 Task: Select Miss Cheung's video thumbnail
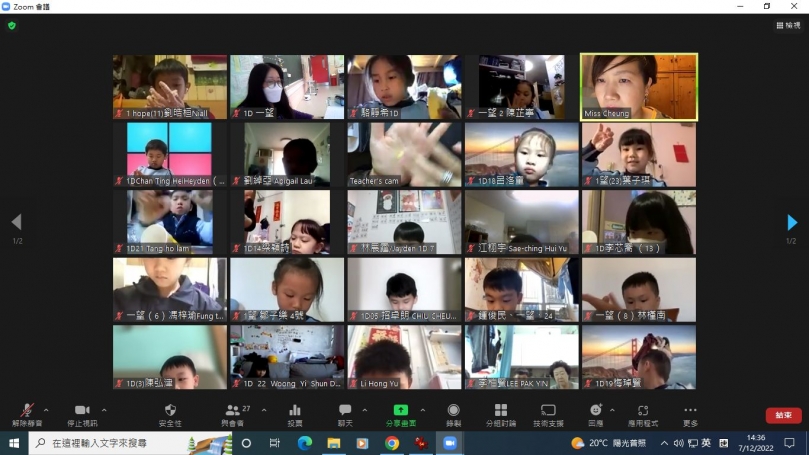click(x=638, y=86)
